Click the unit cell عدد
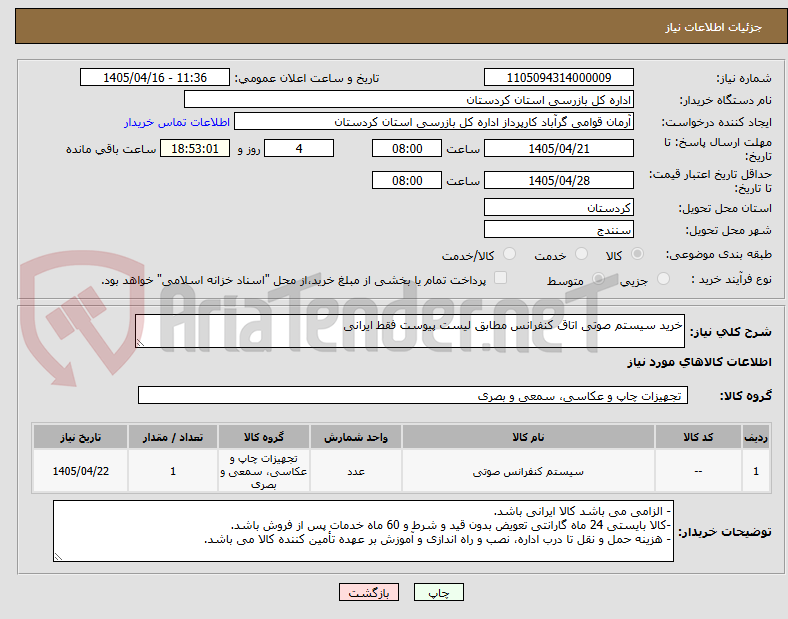The image size is (788, 619). [356, 471]
